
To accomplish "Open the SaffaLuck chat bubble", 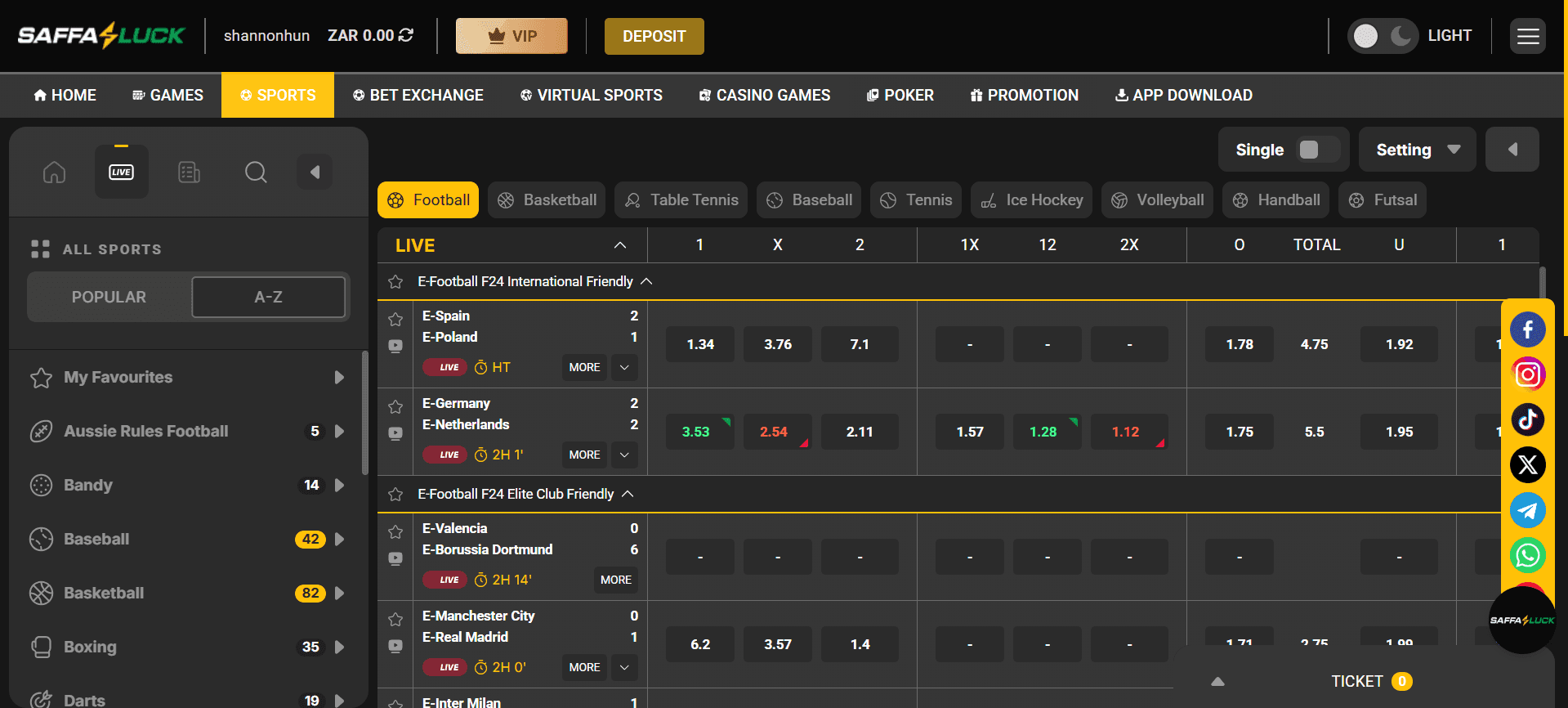I will pos(1521,620).
